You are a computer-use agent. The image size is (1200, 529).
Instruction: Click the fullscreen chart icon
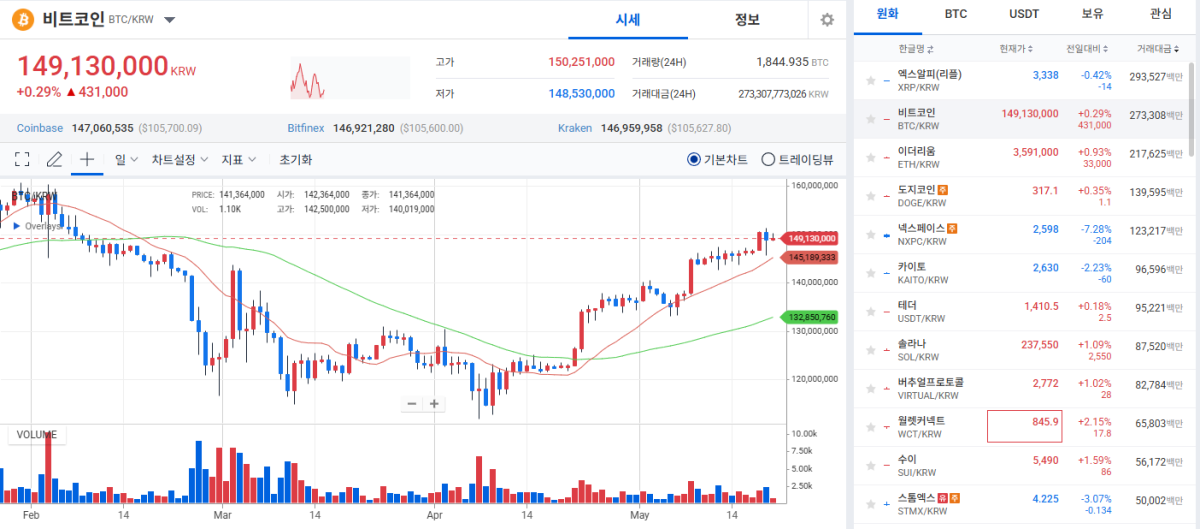pos(22,159)
